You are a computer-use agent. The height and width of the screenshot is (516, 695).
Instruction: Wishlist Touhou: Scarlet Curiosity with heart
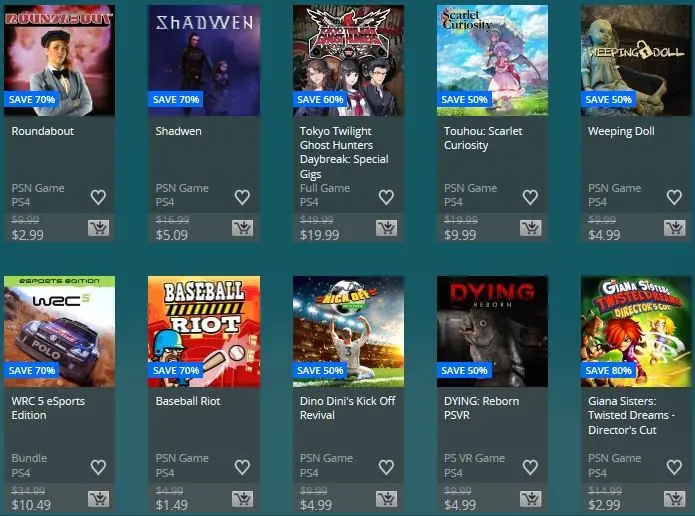point(530,197)
